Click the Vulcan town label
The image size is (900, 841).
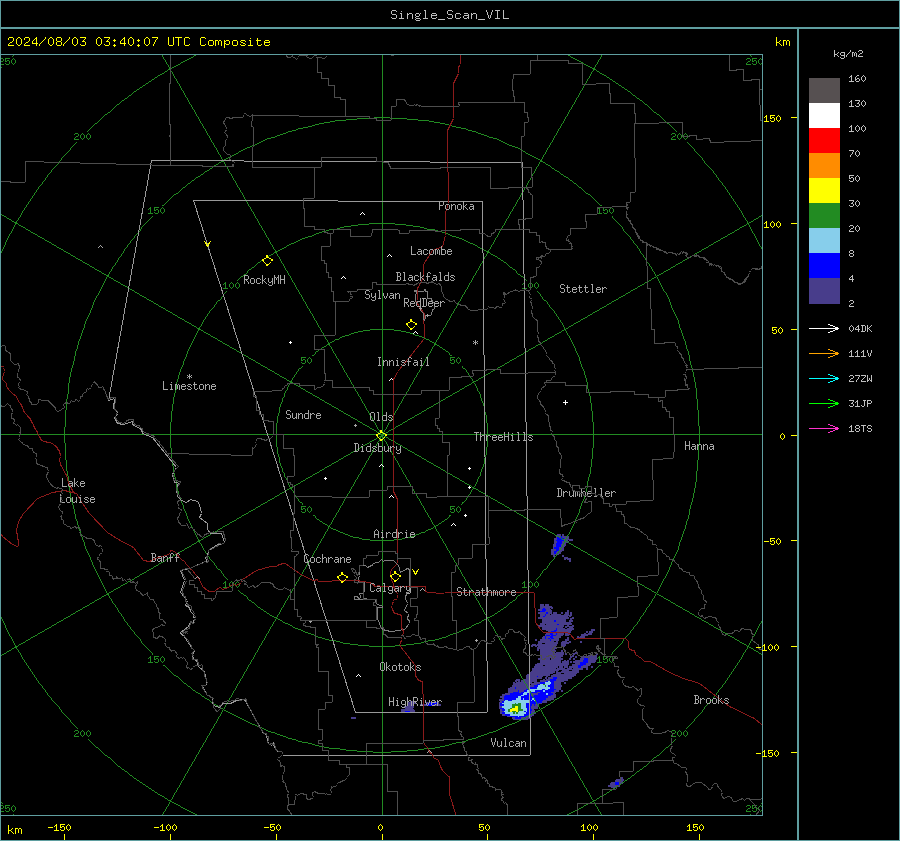(x=509, y=743)
